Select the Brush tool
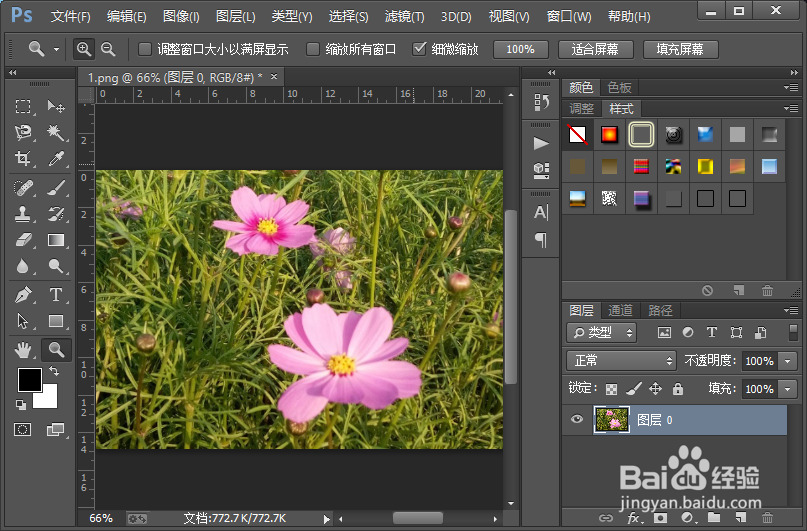Image resolution: width=807 pixels, height=531 pixels. click(56, 188)
